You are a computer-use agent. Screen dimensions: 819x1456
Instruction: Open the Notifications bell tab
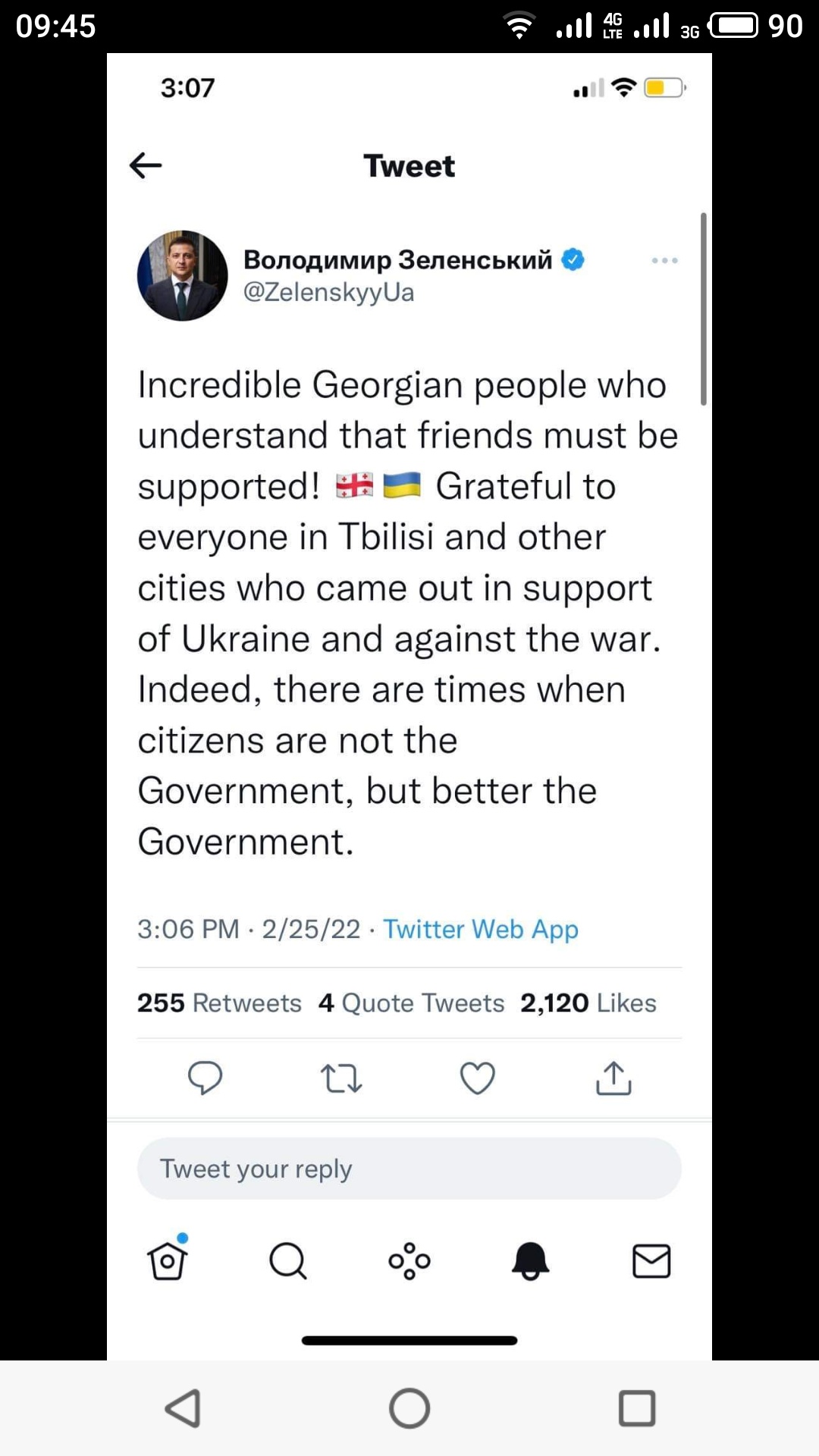coord(530,1261)
